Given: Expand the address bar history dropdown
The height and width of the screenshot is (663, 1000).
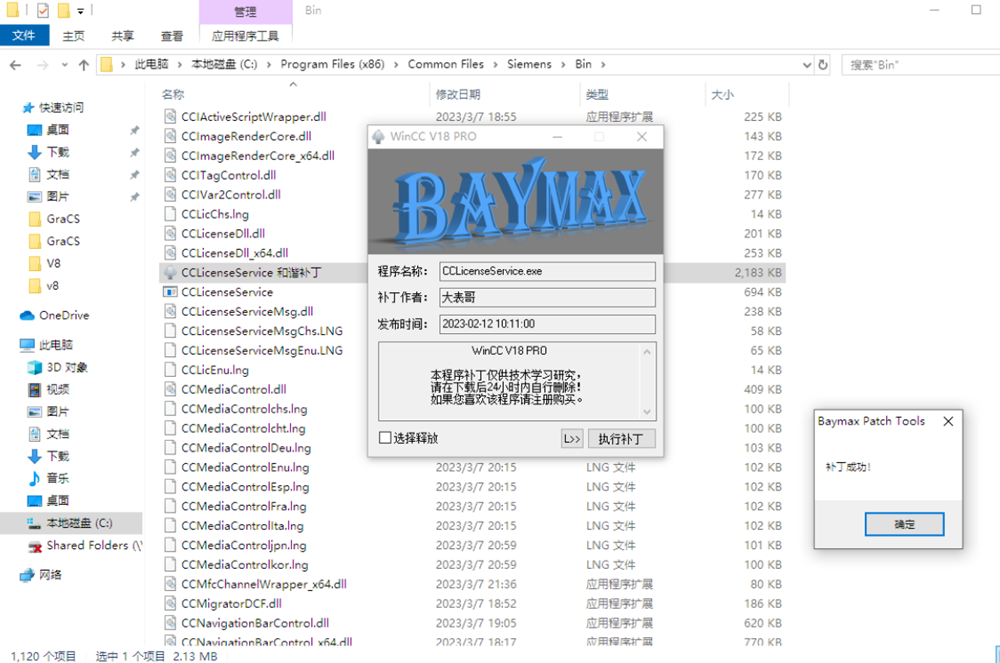Looking at the screenshot, I should click(805, 65).
